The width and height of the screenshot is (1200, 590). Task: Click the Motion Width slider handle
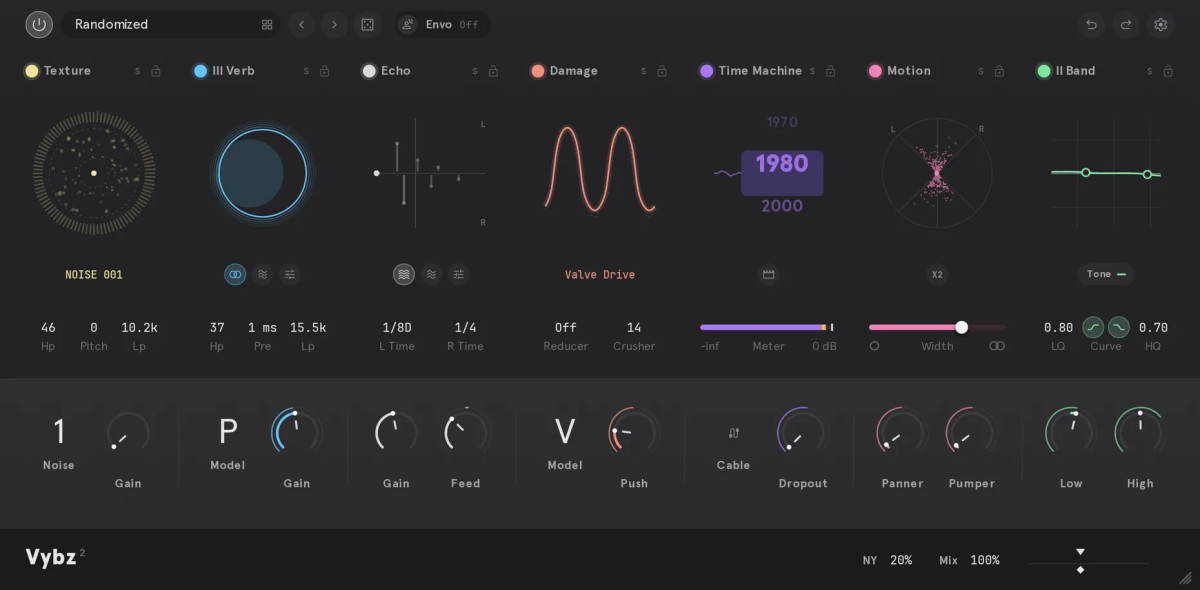961,327
